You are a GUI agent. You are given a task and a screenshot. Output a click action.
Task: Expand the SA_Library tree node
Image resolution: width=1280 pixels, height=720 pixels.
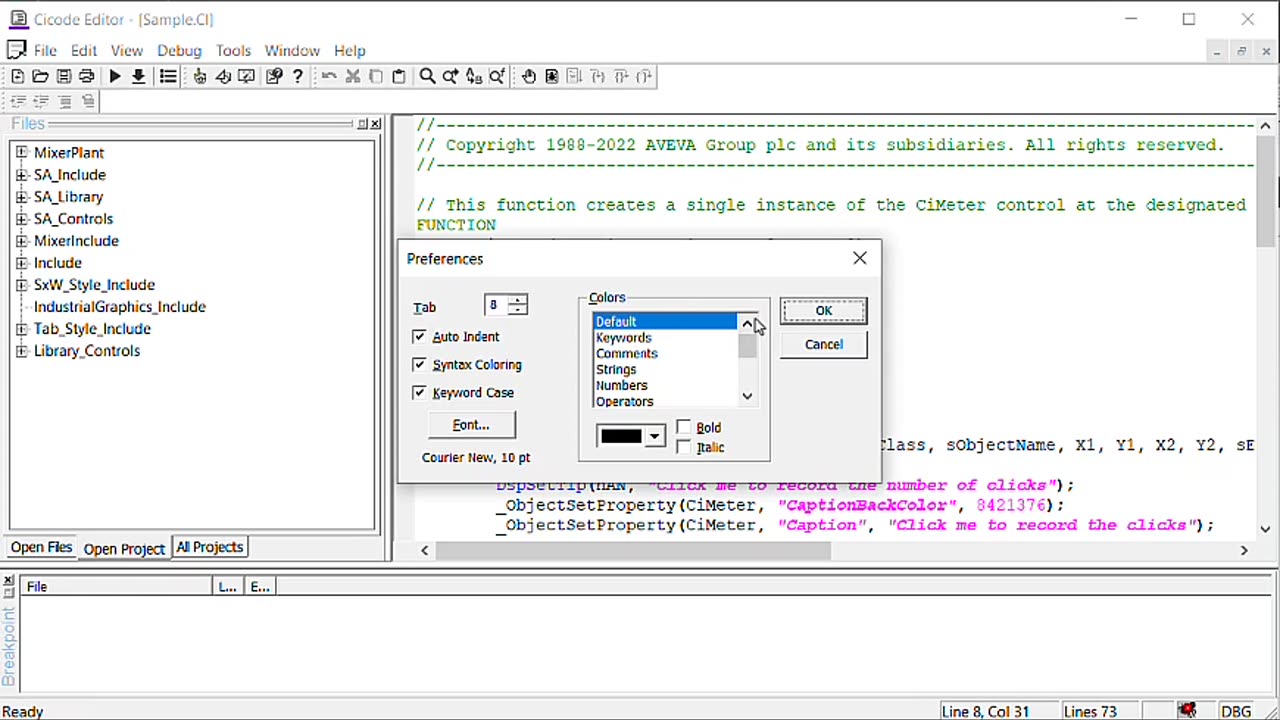21,197
